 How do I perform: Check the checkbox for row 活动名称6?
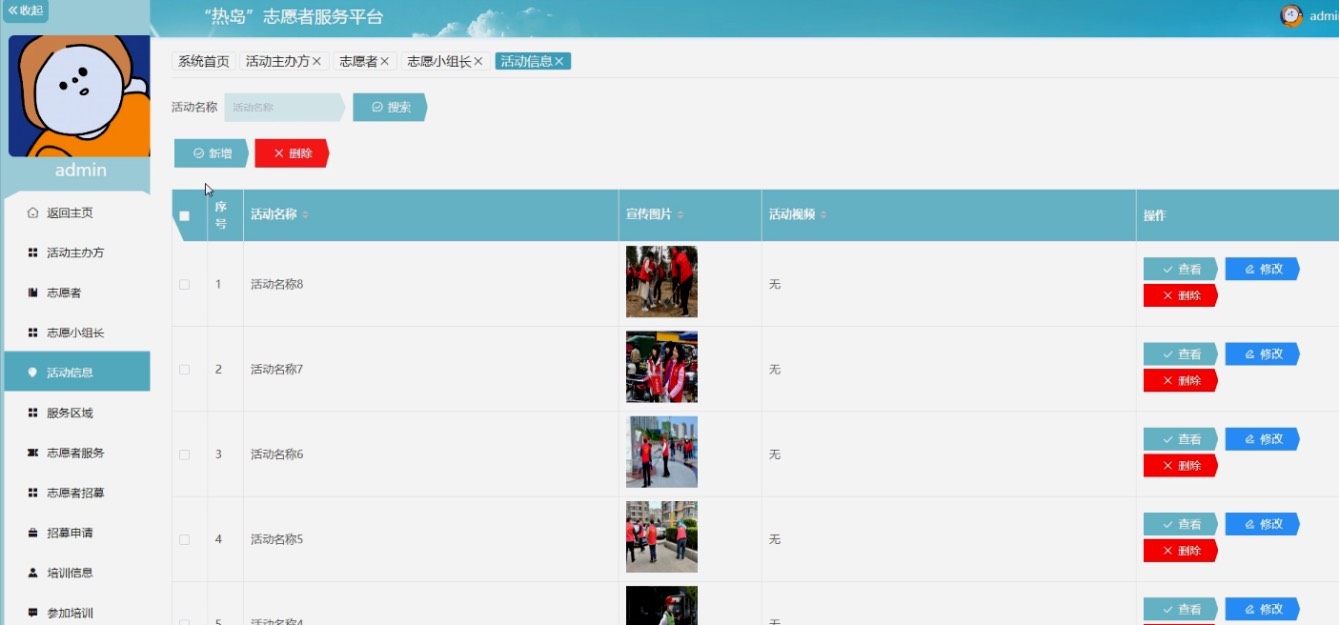(x=184, y=455)
